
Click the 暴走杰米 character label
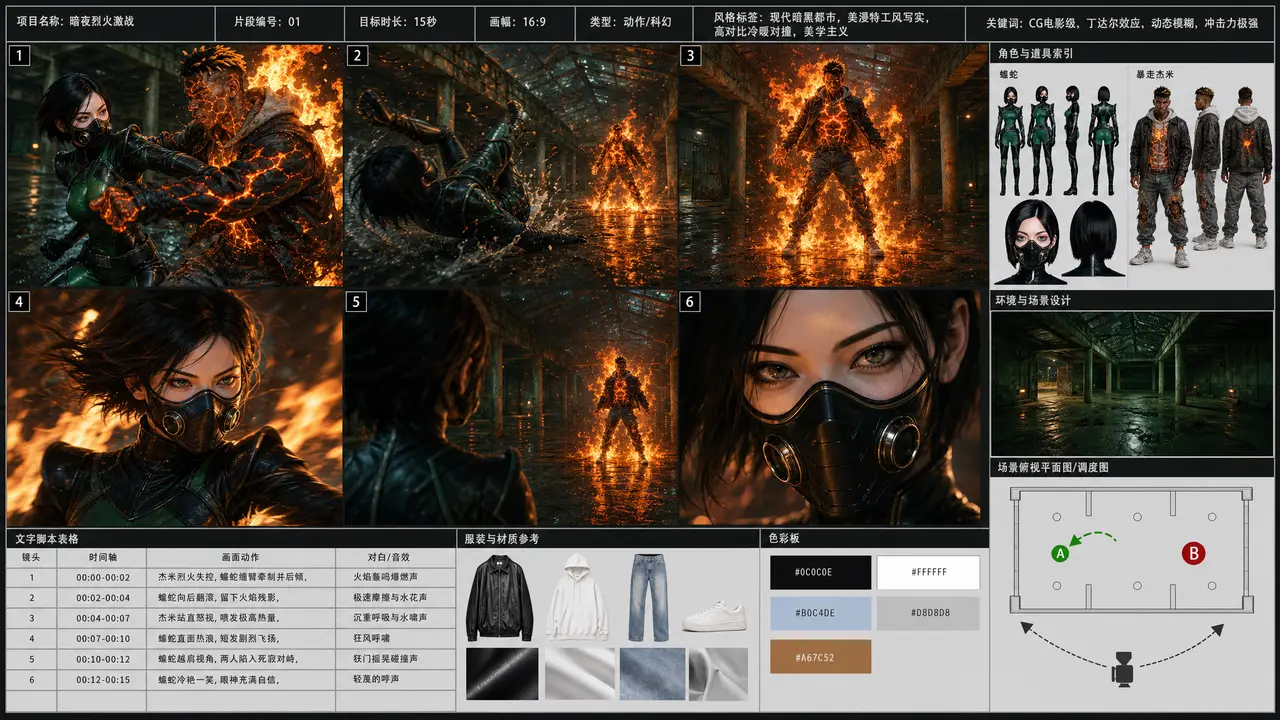point(1156,74)
